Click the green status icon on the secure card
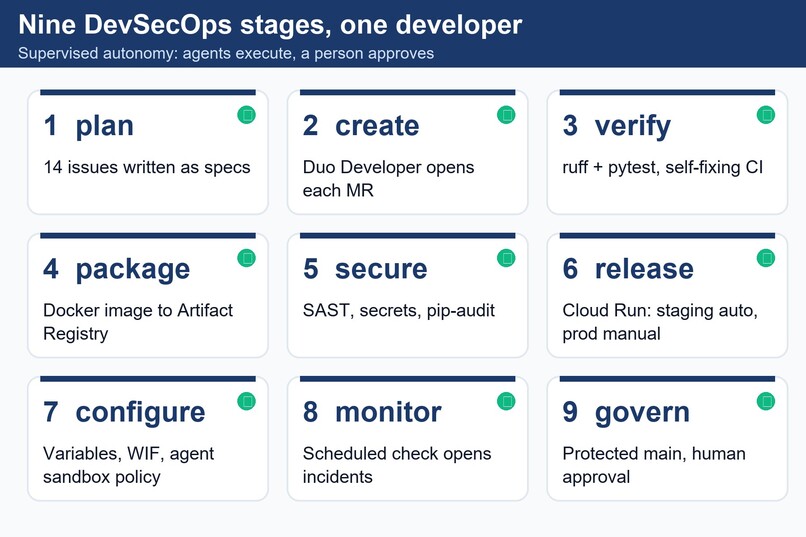The width and height of the screenshot is (806, 537). point(506,258)
